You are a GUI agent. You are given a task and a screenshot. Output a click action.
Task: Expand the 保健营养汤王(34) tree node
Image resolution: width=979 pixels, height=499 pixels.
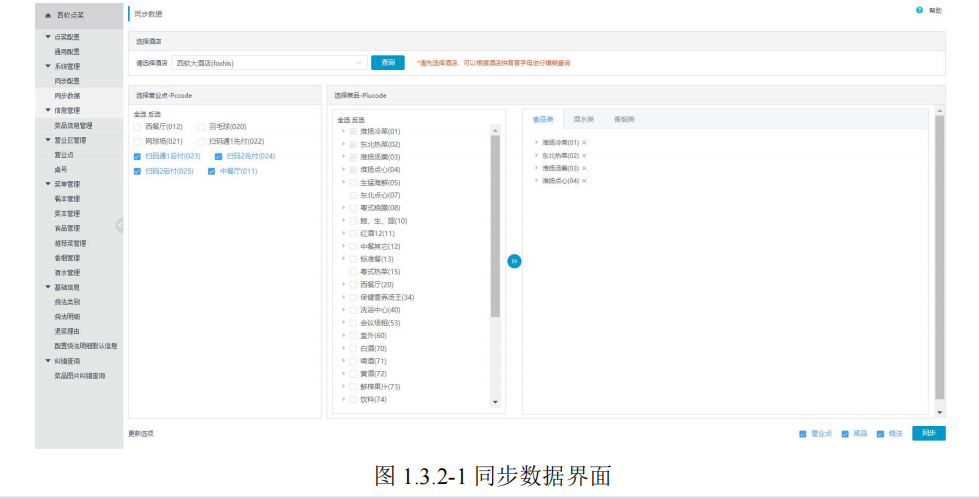click(343, 297)
